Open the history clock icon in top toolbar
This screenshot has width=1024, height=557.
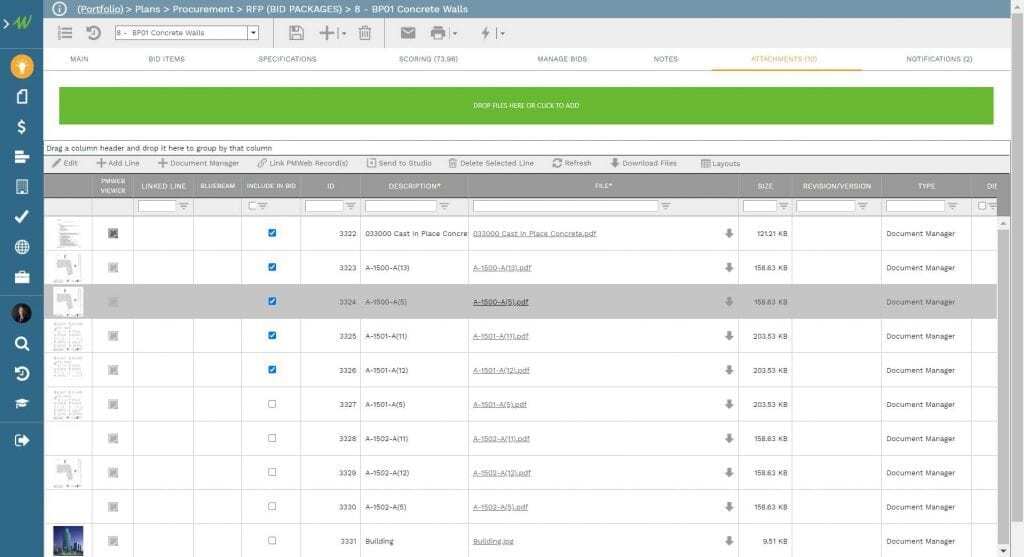(93, 33)
